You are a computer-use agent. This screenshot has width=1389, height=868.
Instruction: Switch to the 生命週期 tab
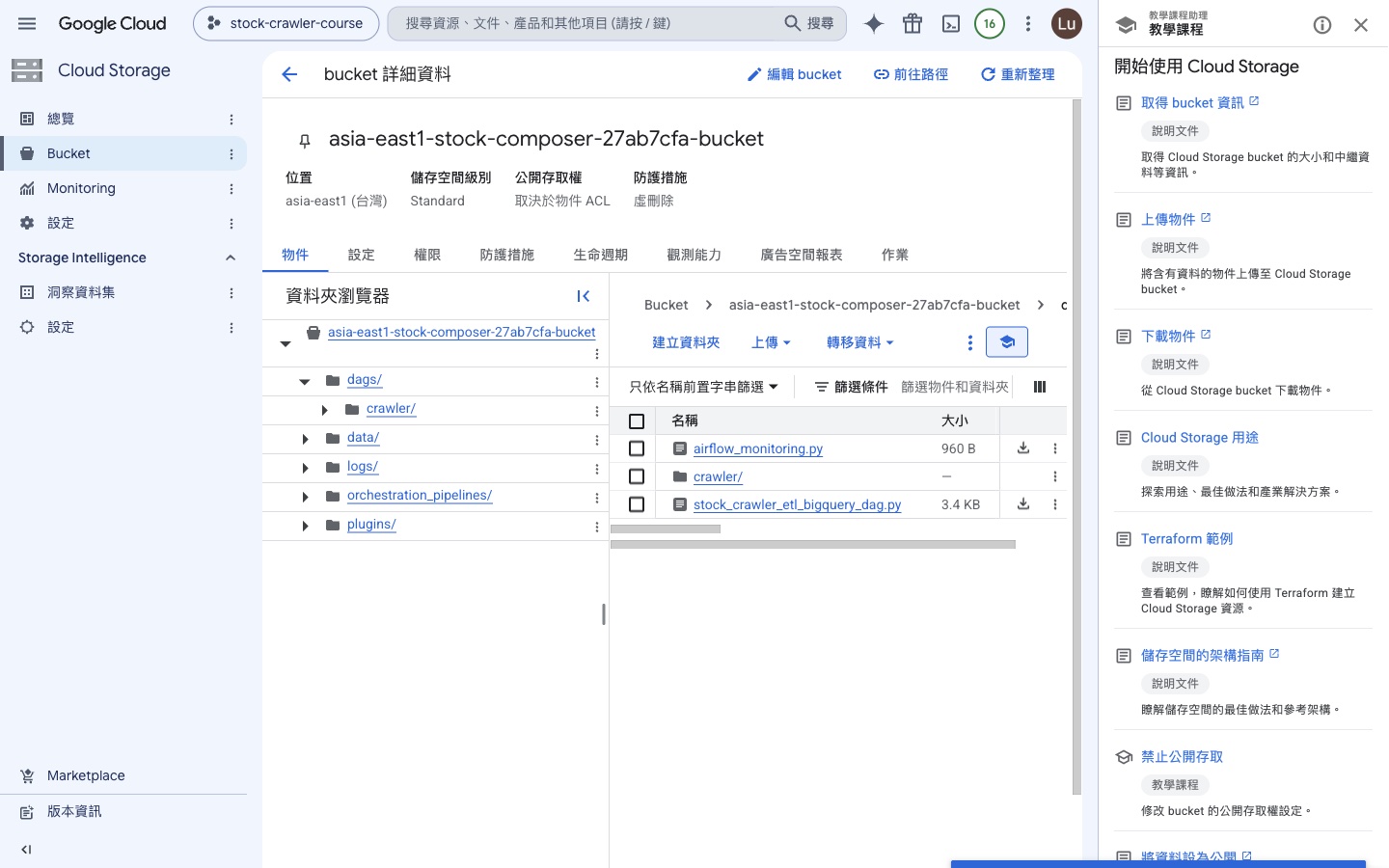point(600,255)
